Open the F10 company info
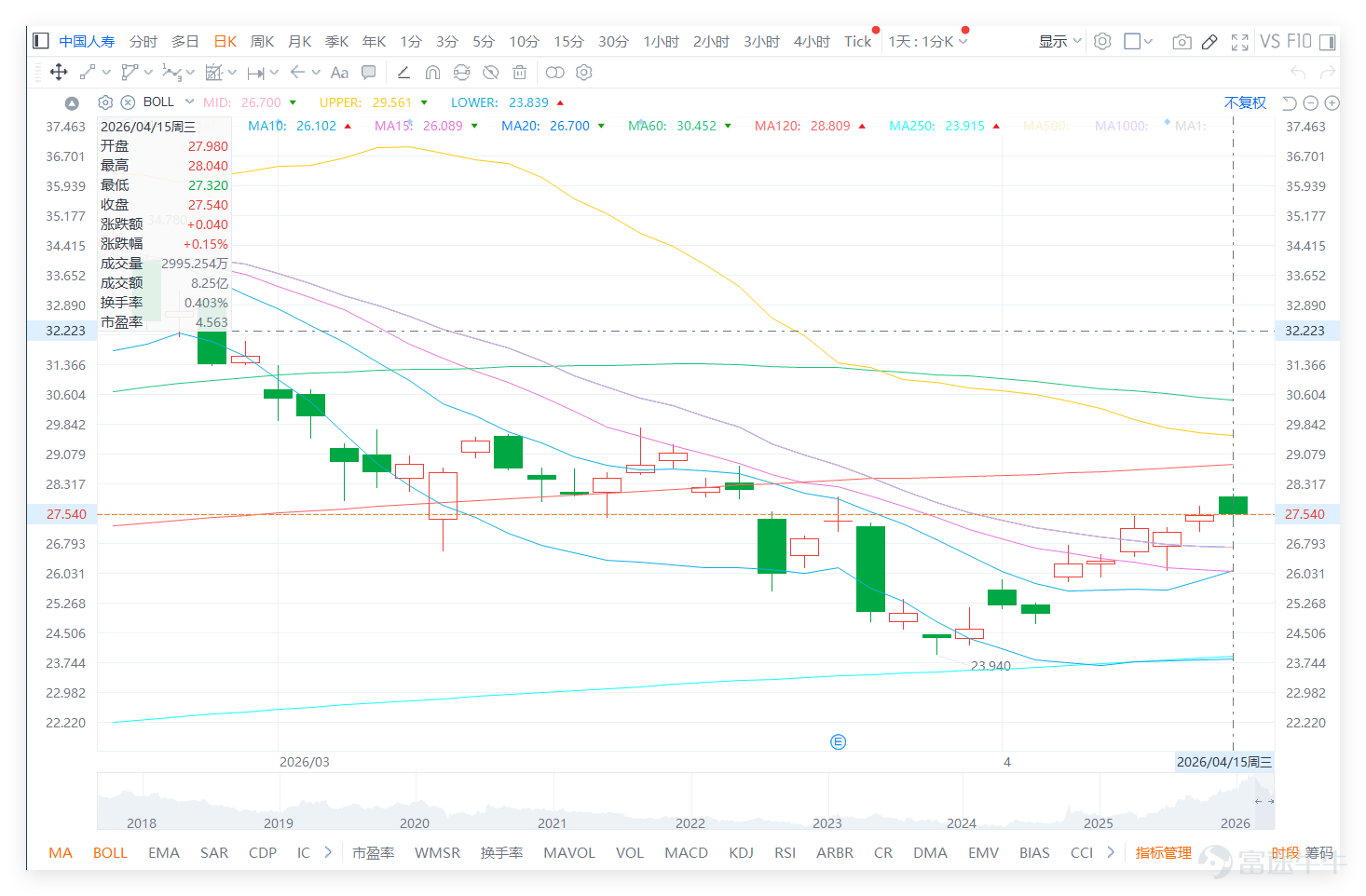Screen dimensions: 1366x896 pos(1299,41)
